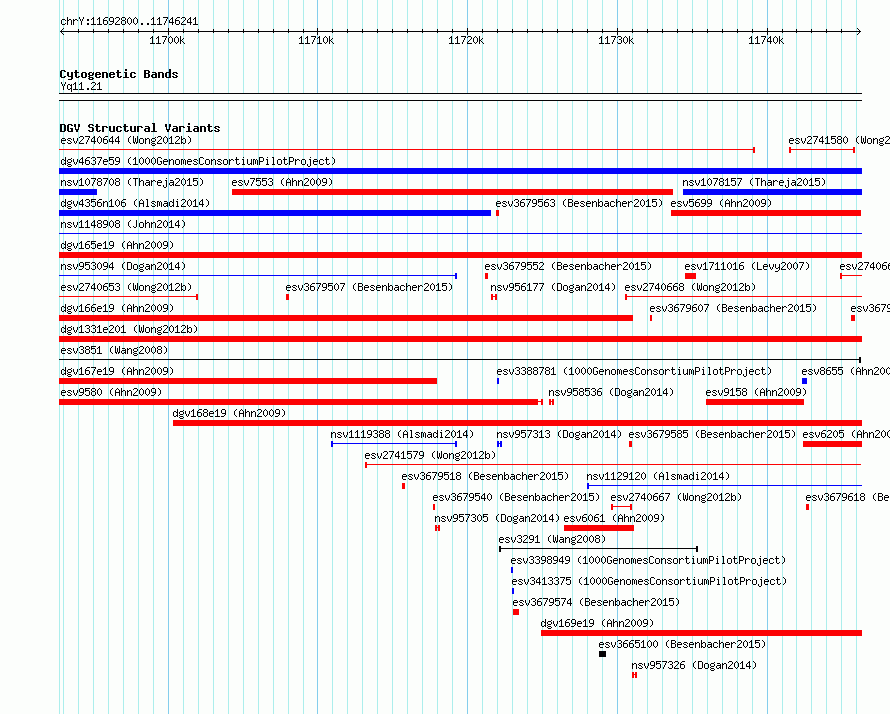Open esv3388781 1000Genomes label

point(635,371)
